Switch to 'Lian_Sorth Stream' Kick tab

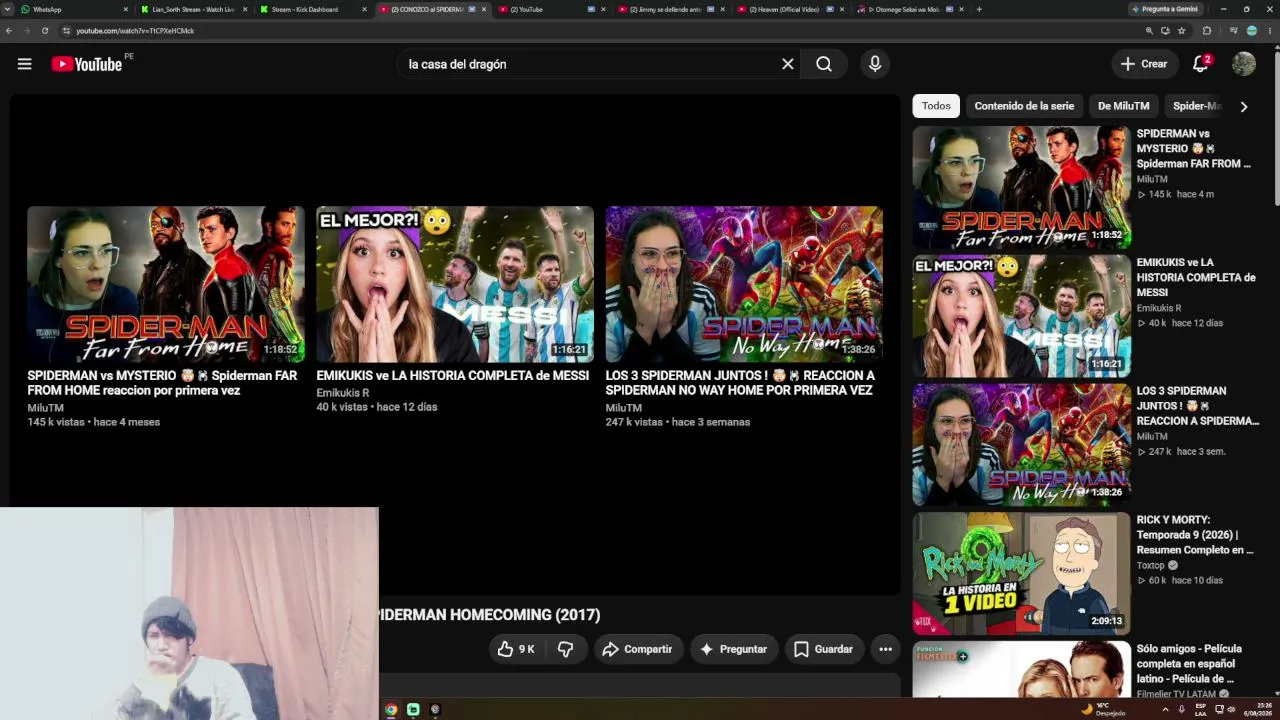194,9
